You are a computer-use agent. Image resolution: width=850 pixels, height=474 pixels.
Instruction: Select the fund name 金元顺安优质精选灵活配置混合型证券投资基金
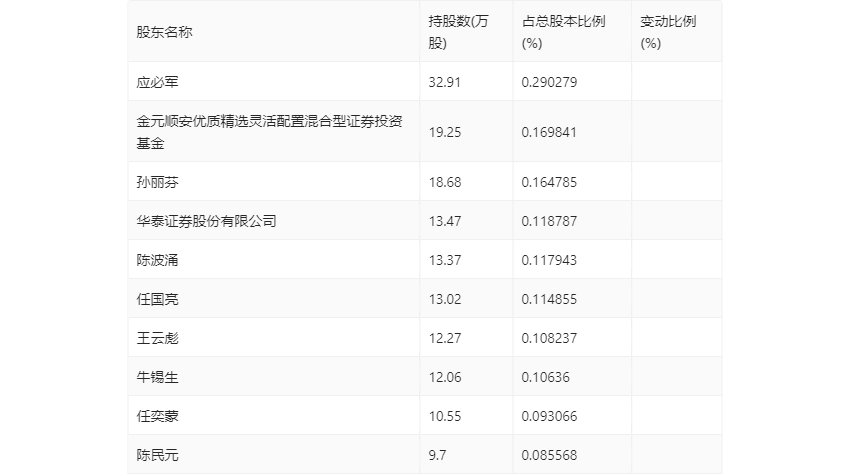click(269, 132)
